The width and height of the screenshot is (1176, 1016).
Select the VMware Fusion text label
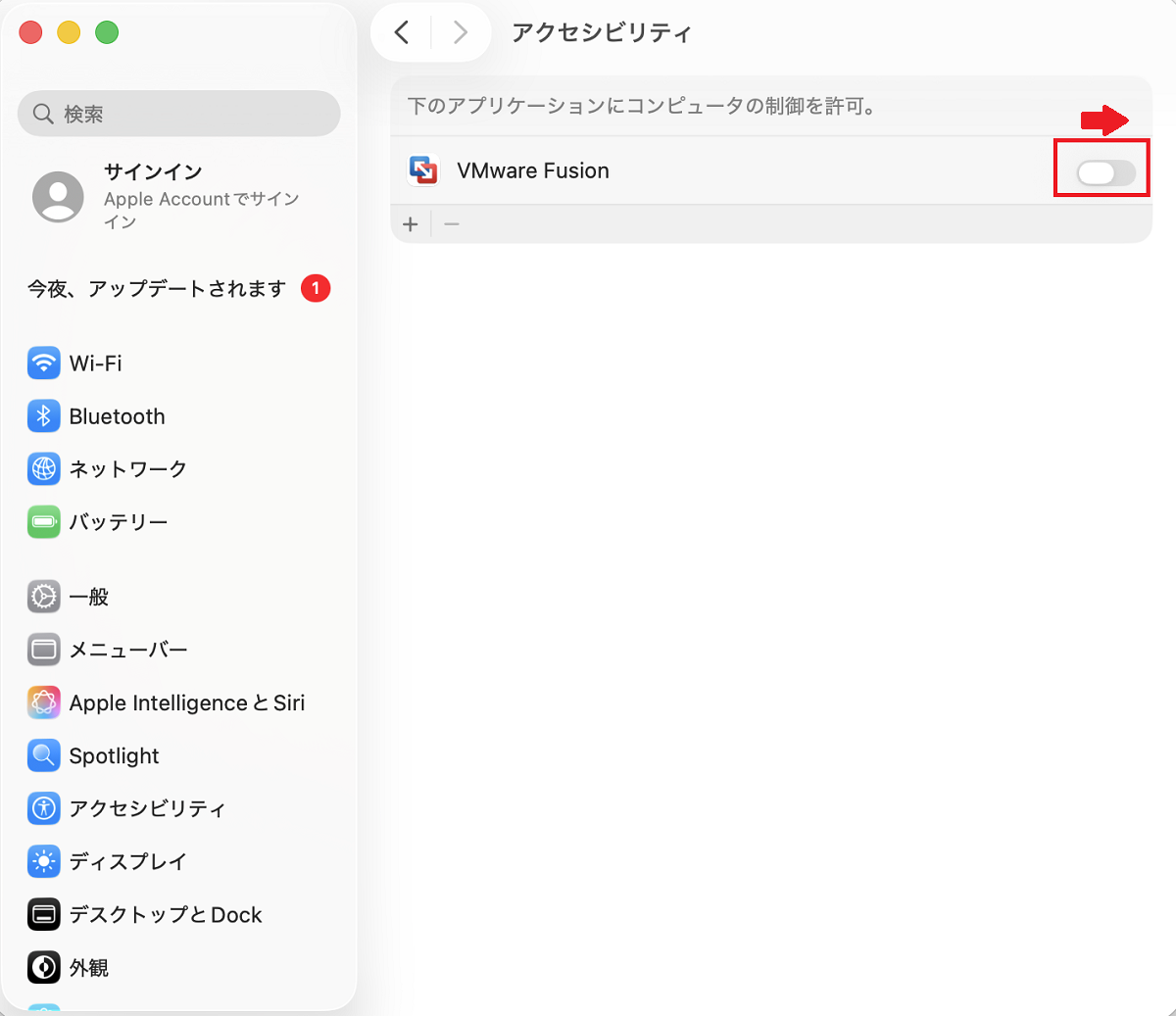point(533,170)
